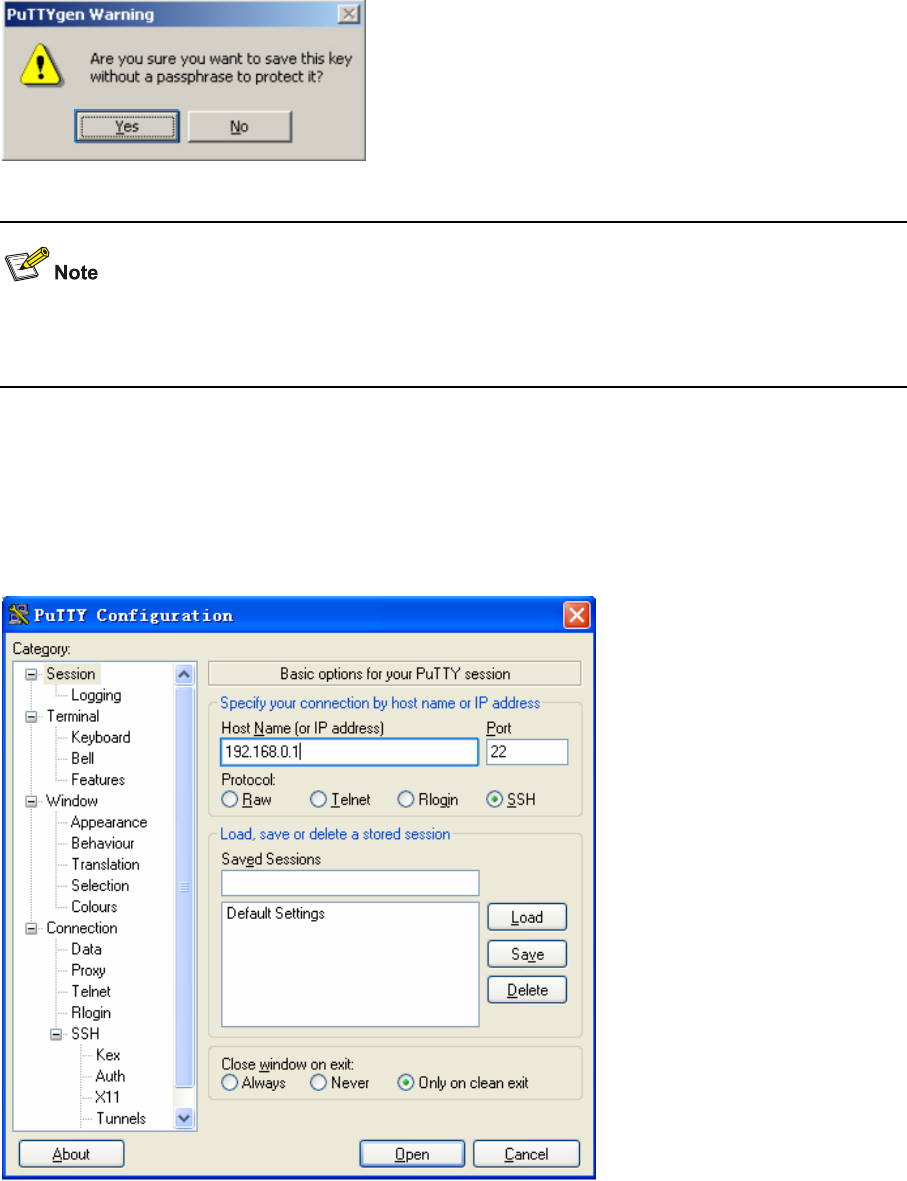
Task: Open the Selection settings category
Action: [99, 886]
